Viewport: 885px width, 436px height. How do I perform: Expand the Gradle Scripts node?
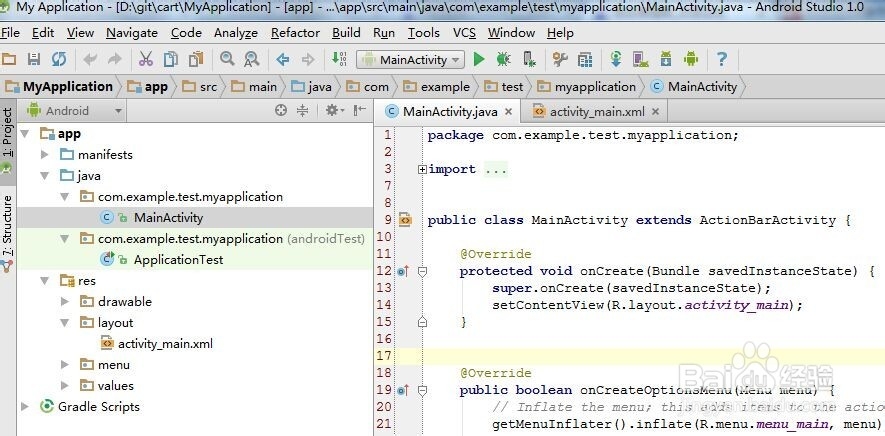point(24,407)
